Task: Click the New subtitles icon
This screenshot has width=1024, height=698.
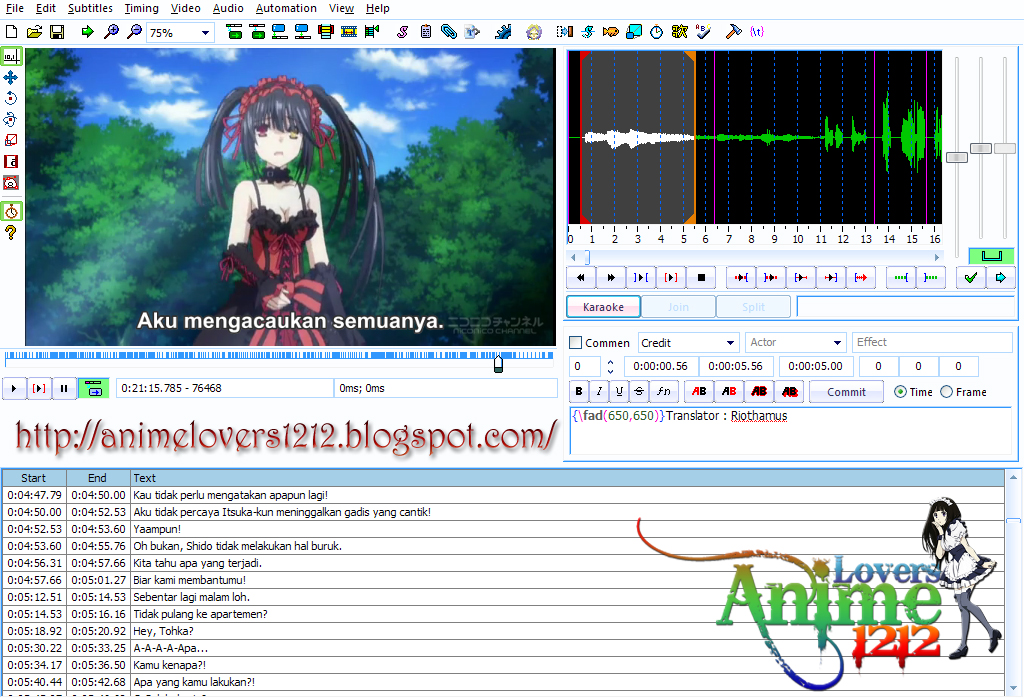Action: coord(11,31)
